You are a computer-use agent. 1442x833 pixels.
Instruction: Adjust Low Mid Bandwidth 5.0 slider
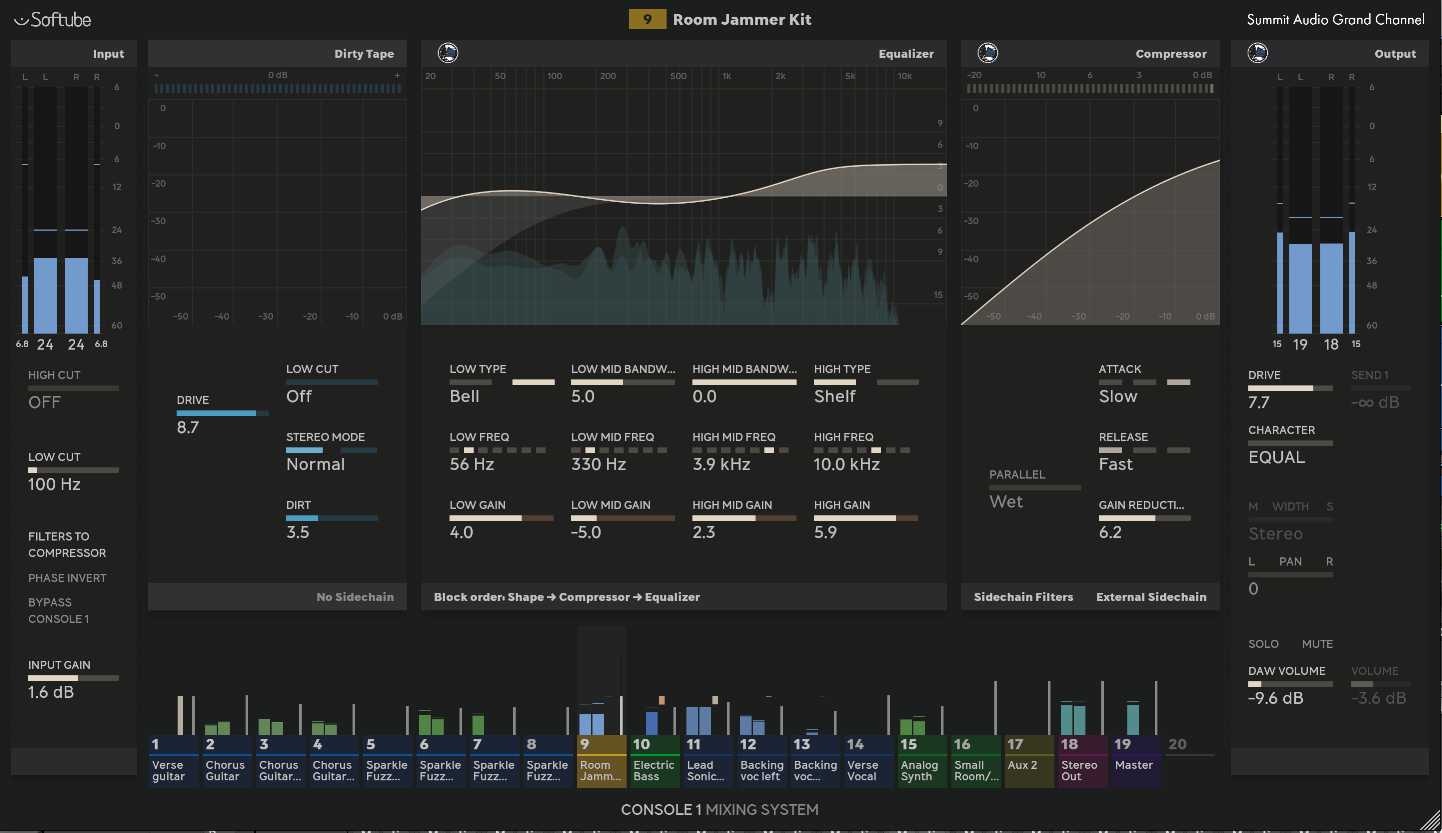(x=623, y=382)
